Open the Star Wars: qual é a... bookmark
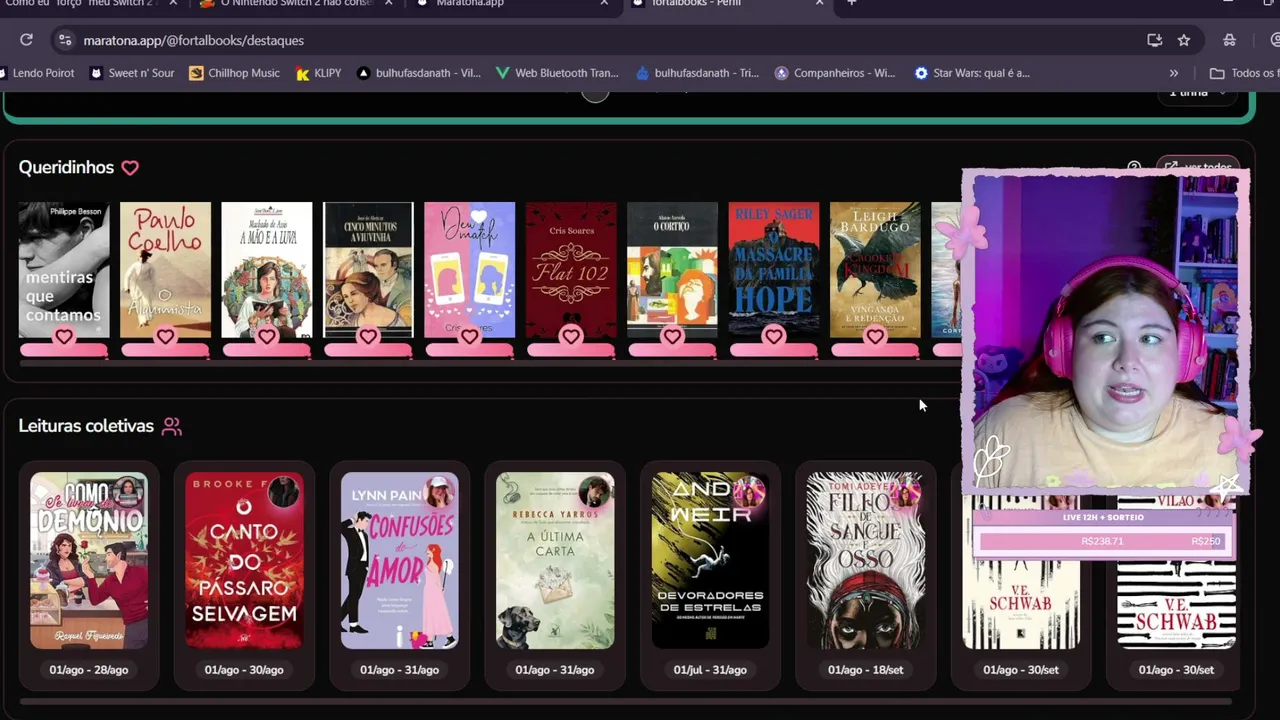The width and height of the screenshot is (1280, 720). (x=973, y=73)
